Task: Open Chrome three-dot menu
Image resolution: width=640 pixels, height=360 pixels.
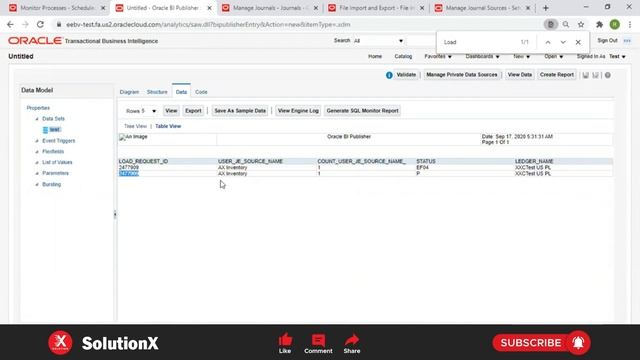Action: [x=630, y=24]
